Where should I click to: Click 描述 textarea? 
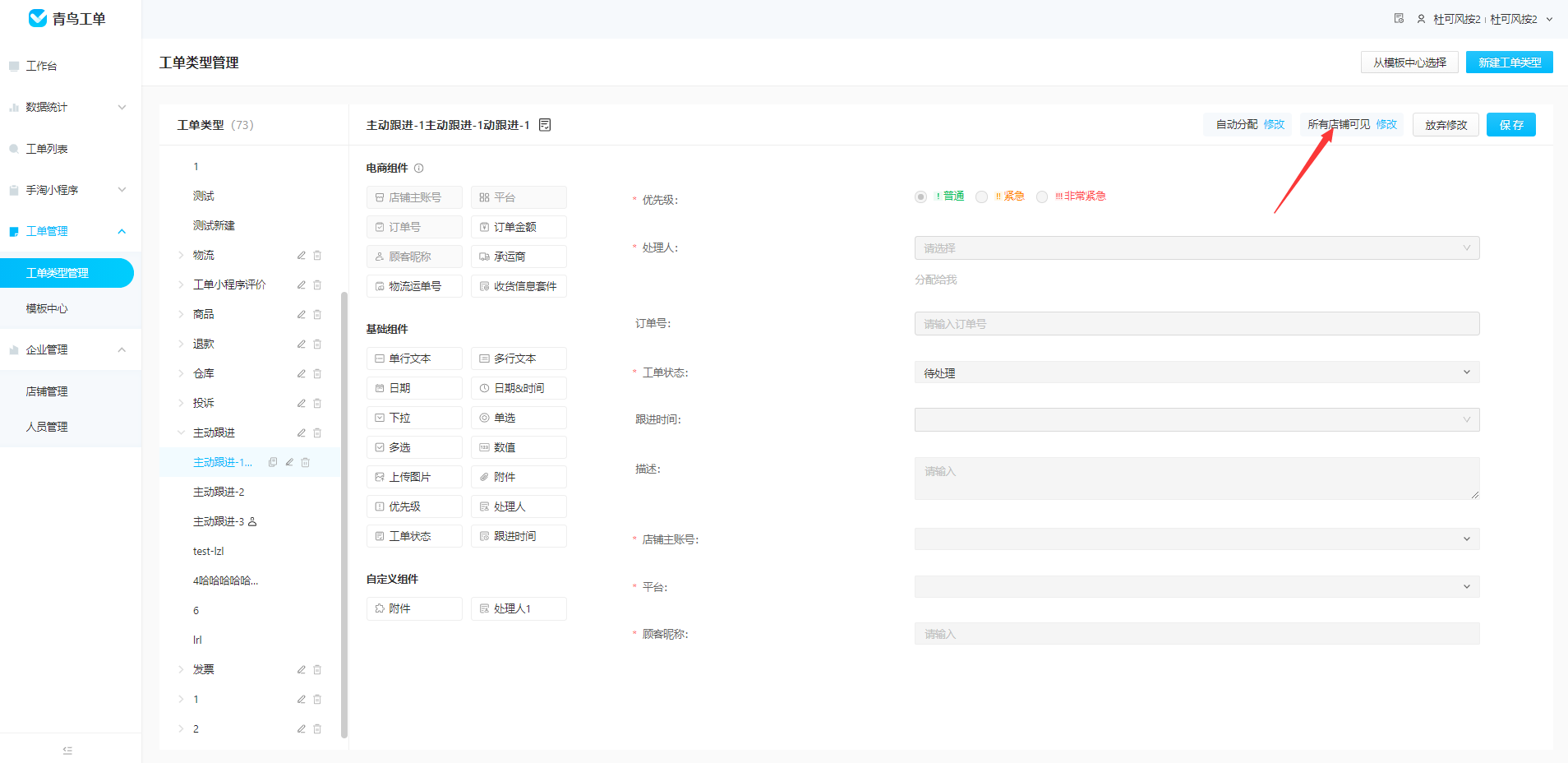(1197, 479)
